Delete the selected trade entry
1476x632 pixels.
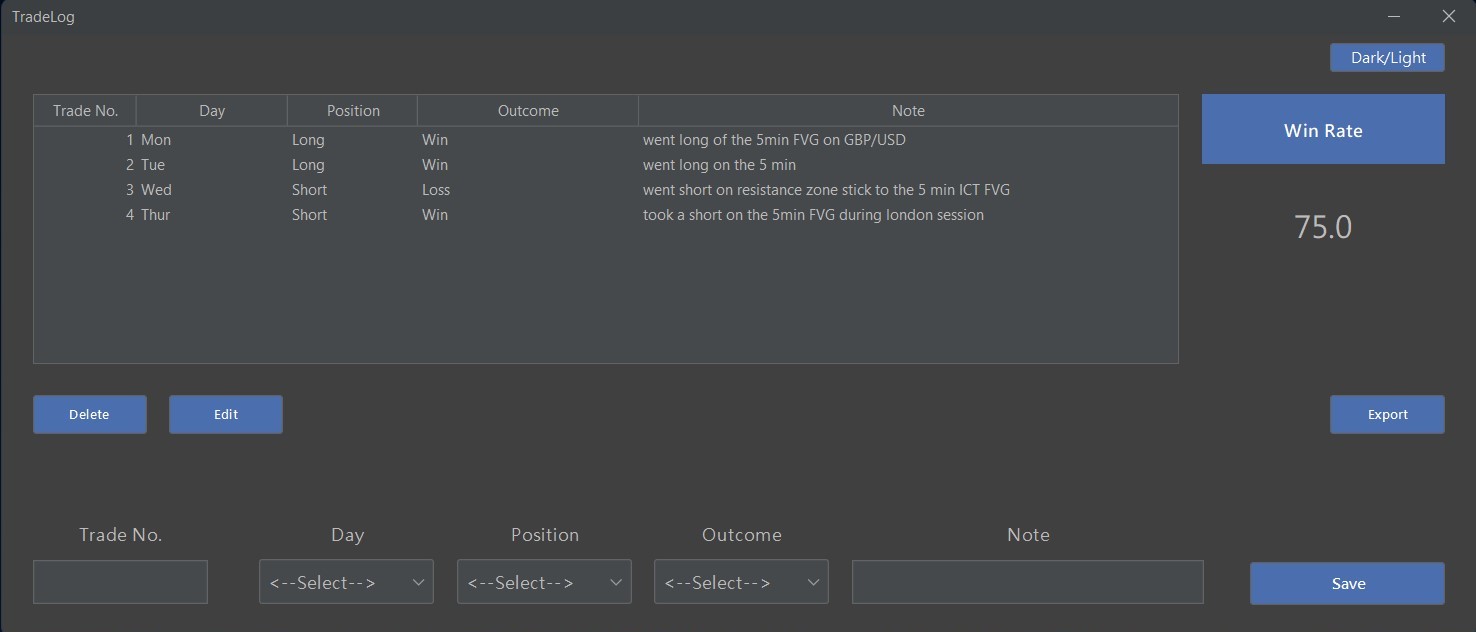90,415
